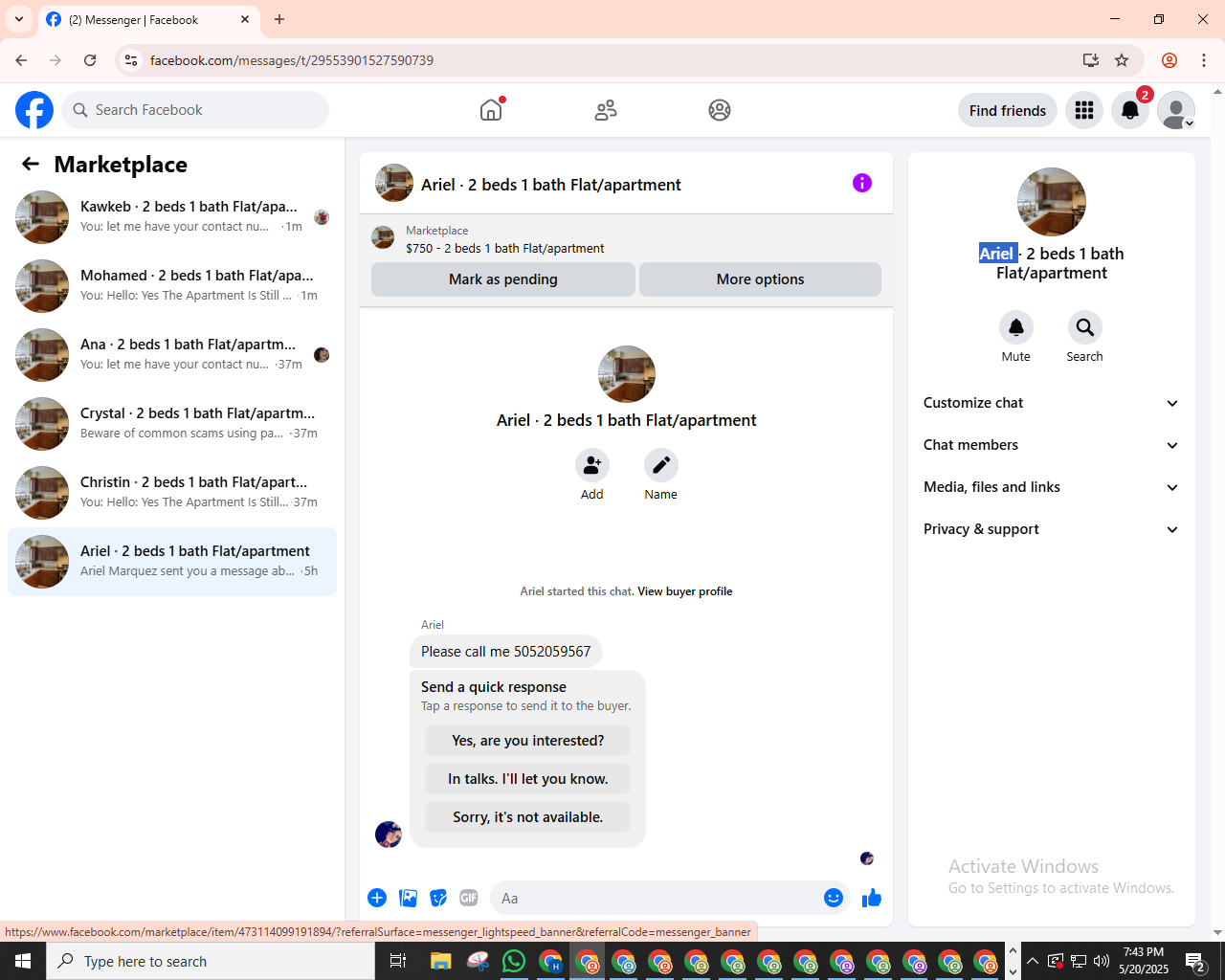The width and height of the screenshot is (1225, 980).
Task: Bookmark this page with star icon
Action: coord(1122,60)
